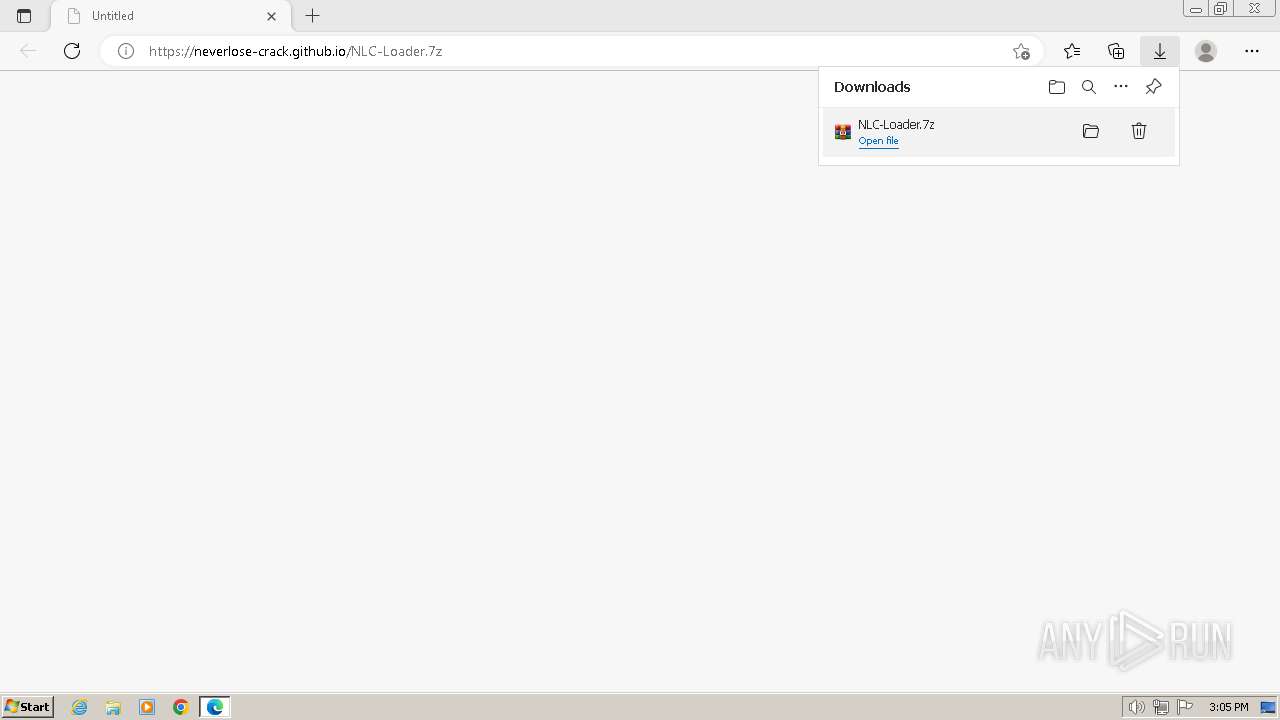Close the Untitled tab
Image resolution: width=1280 pixels, height=720 pixels.
point(271,16)
